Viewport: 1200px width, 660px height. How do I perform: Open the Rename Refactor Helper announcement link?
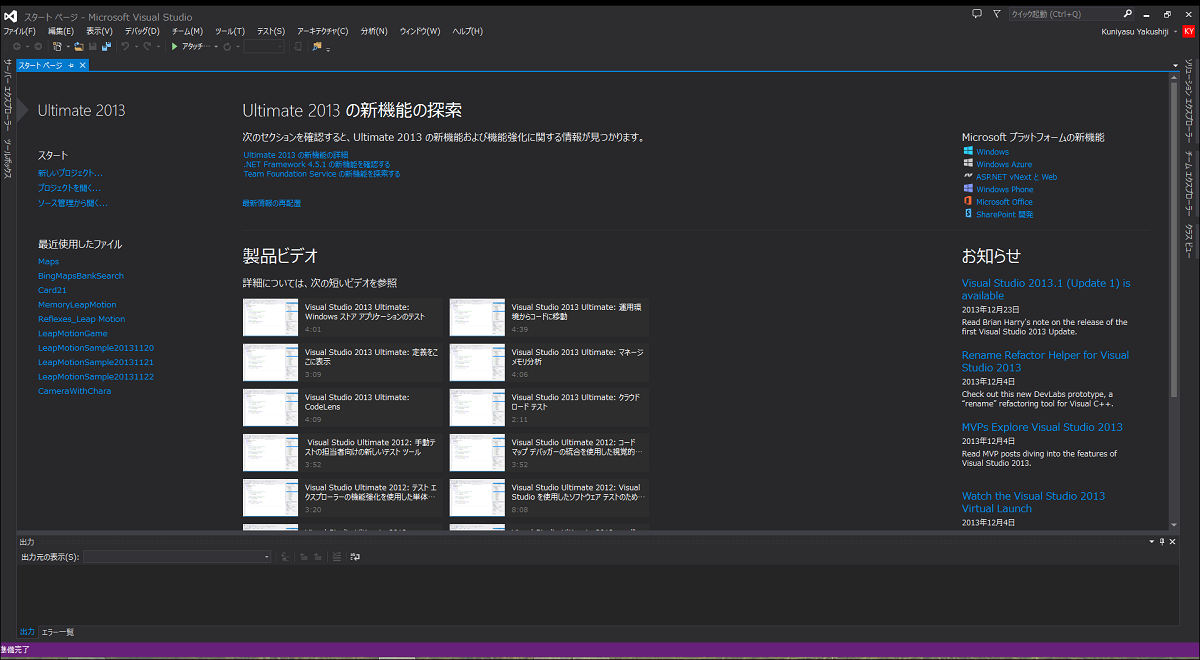(x=1045, y=361)
